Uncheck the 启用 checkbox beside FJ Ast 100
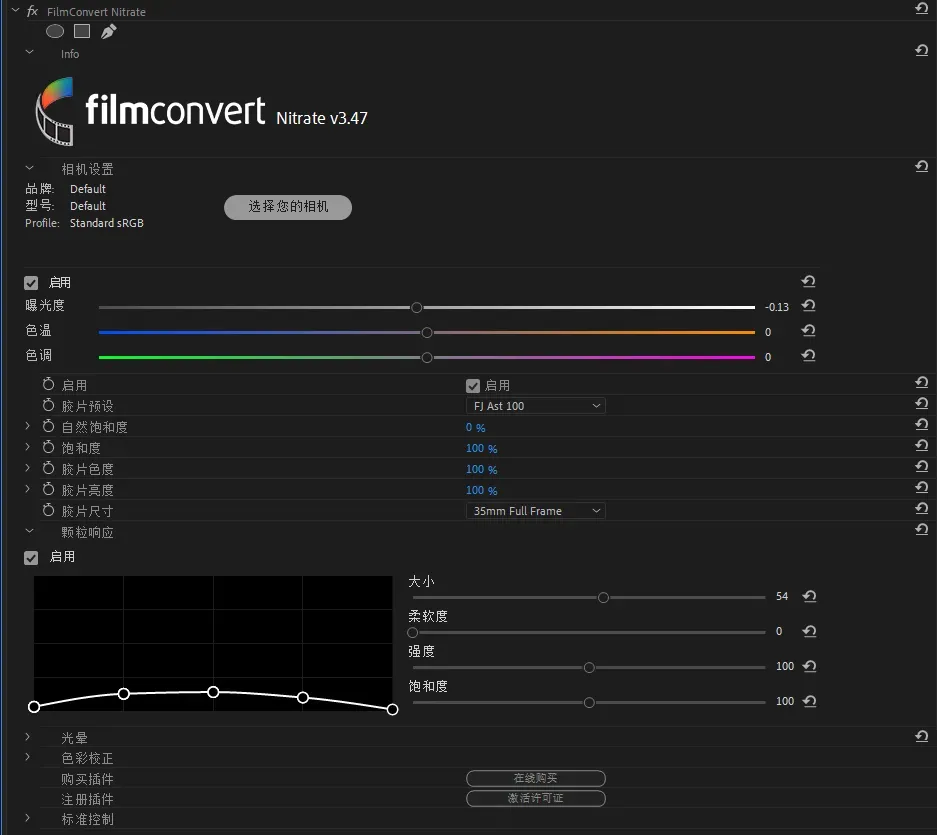The image size is (937, 835). 473,386
